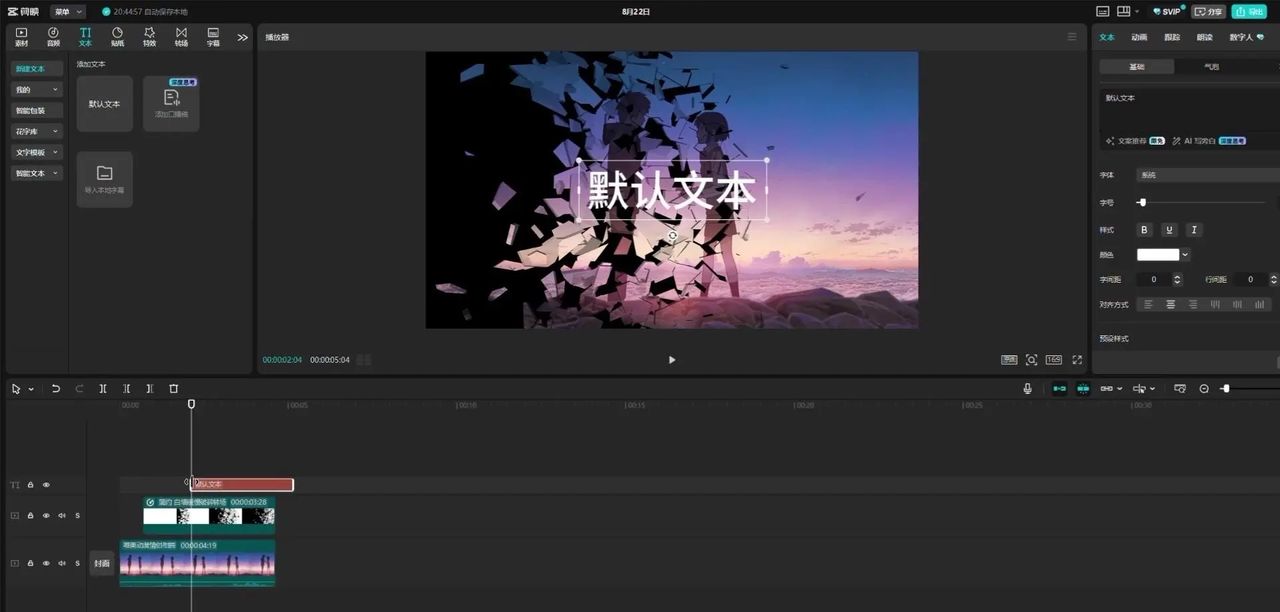Open the 音频 audio media panel
The image size is (1280, 612).
(x=53, y=38)
